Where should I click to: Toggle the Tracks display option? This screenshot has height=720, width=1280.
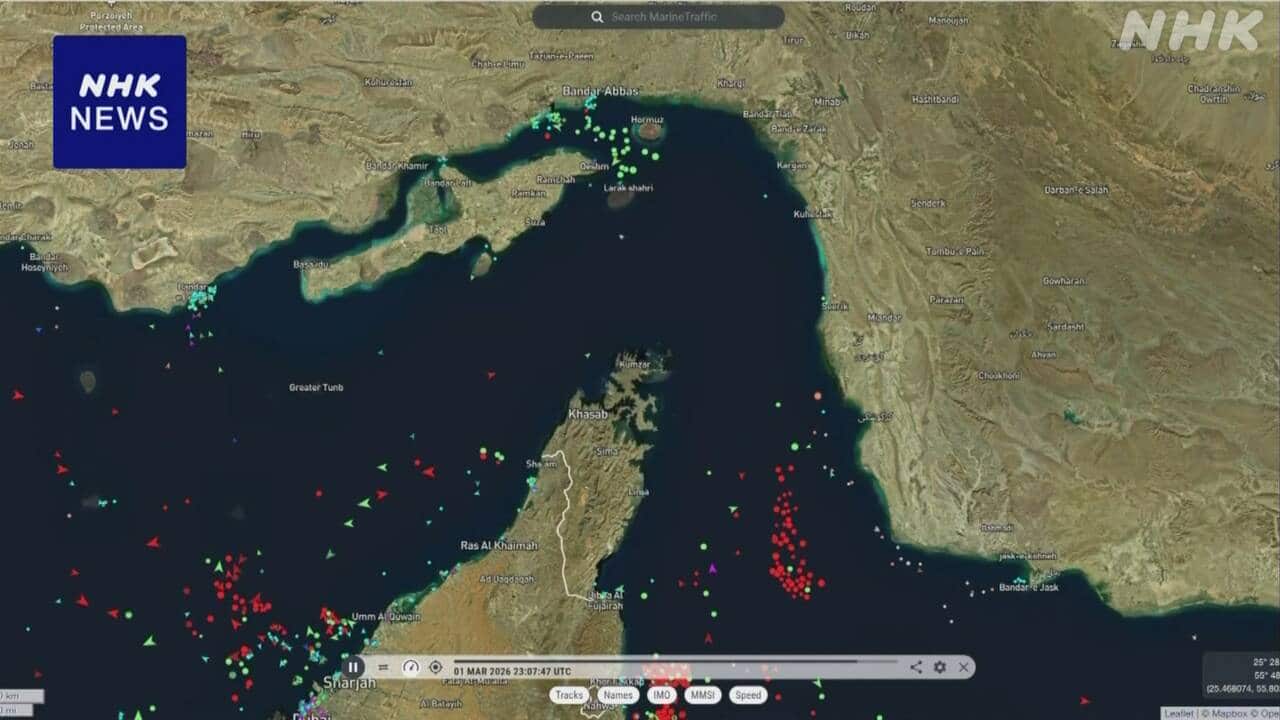pyautogui.click(x=569, y=695)
